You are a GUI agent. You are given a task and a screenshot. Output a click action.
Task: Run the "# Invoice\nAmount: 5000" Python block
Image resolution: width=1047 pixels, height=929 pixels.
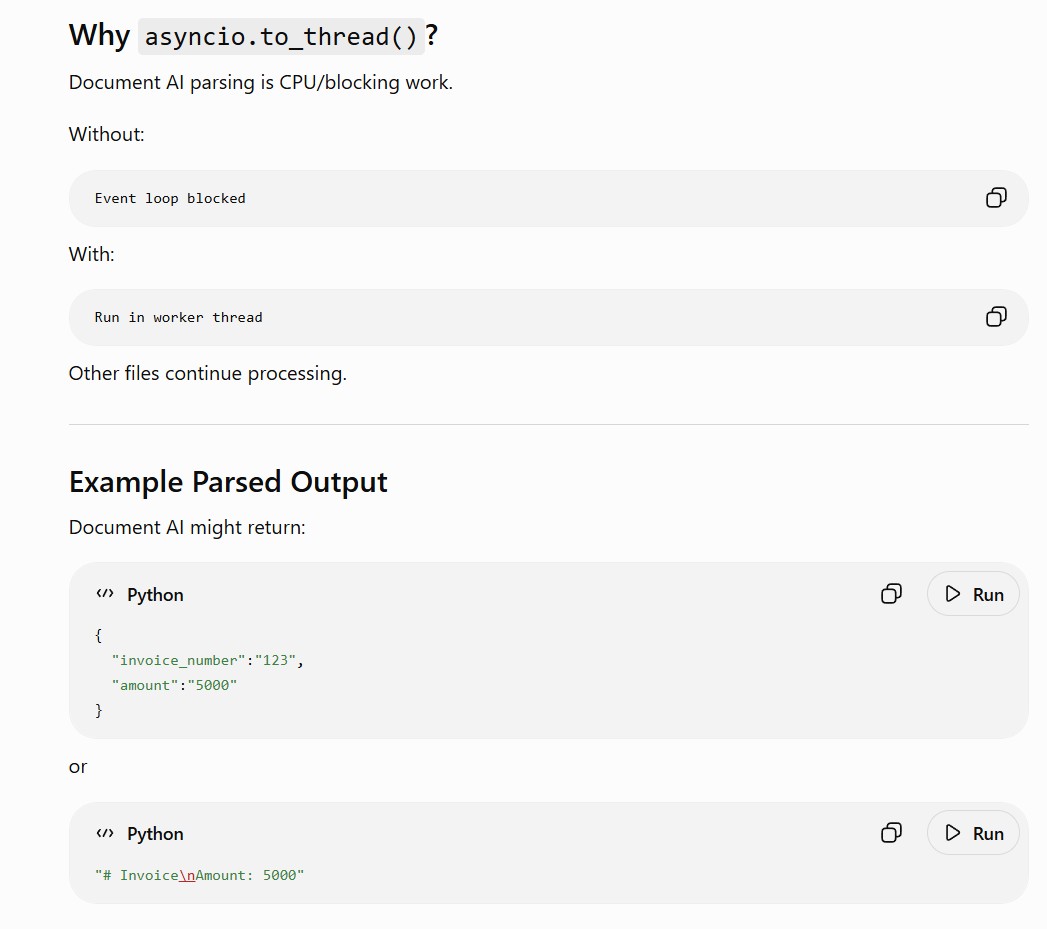click(x=973, y=833)
